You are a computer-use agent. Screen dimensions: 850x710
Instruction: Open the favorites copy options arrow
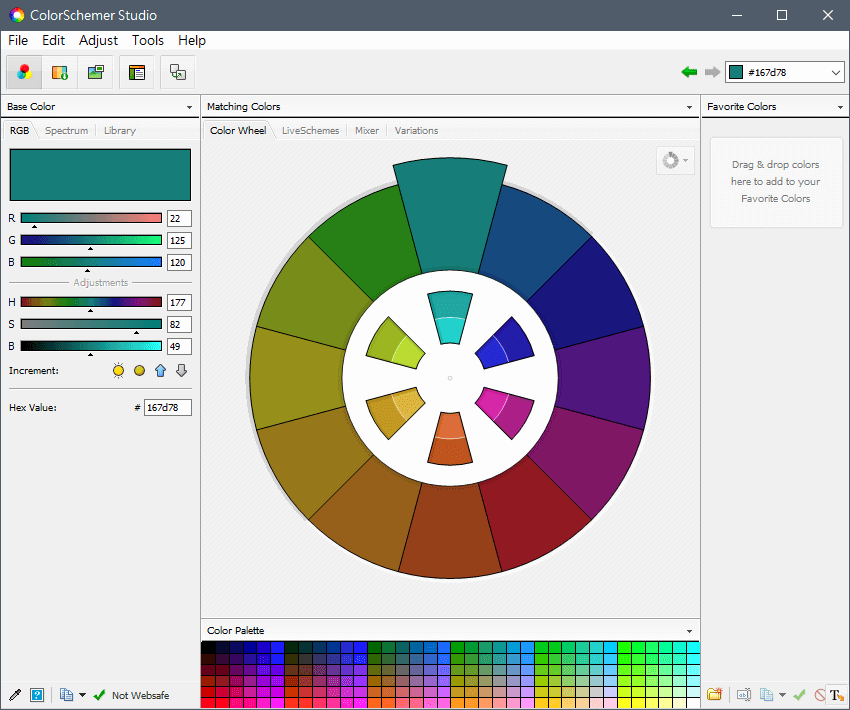(x=782, y=694)
